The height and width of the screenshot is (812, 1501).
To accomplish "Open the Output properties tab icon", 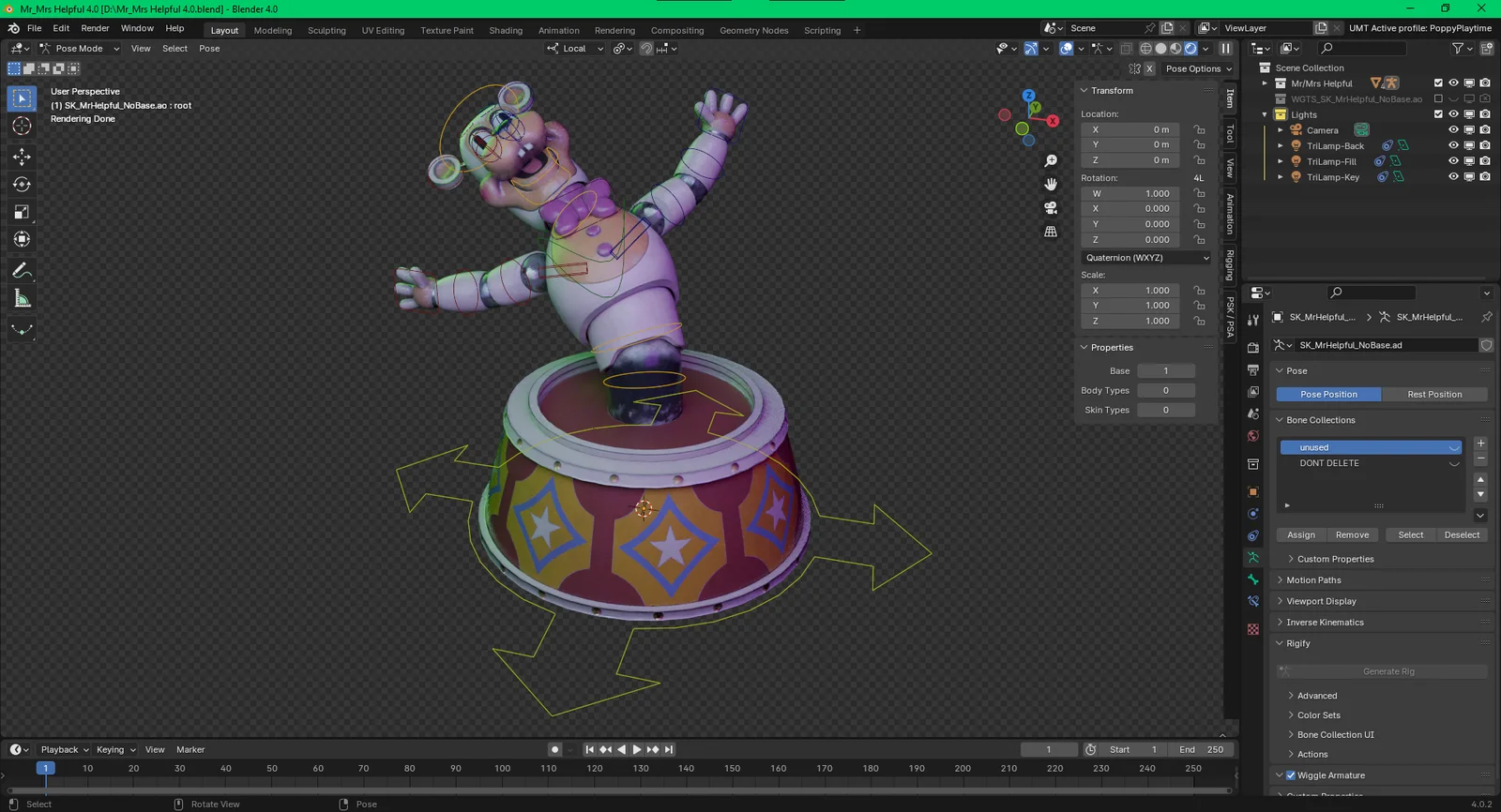I will tap(1253, 369).
